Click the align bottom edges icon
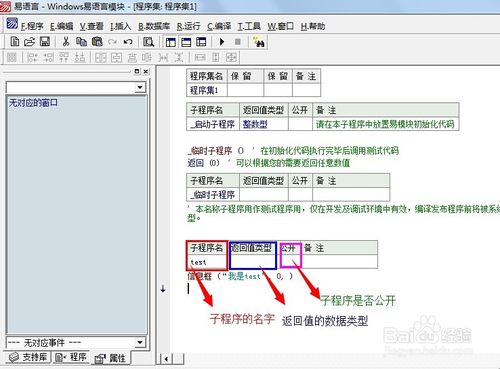This screenshot has height=369, width=500. point(80,58)
